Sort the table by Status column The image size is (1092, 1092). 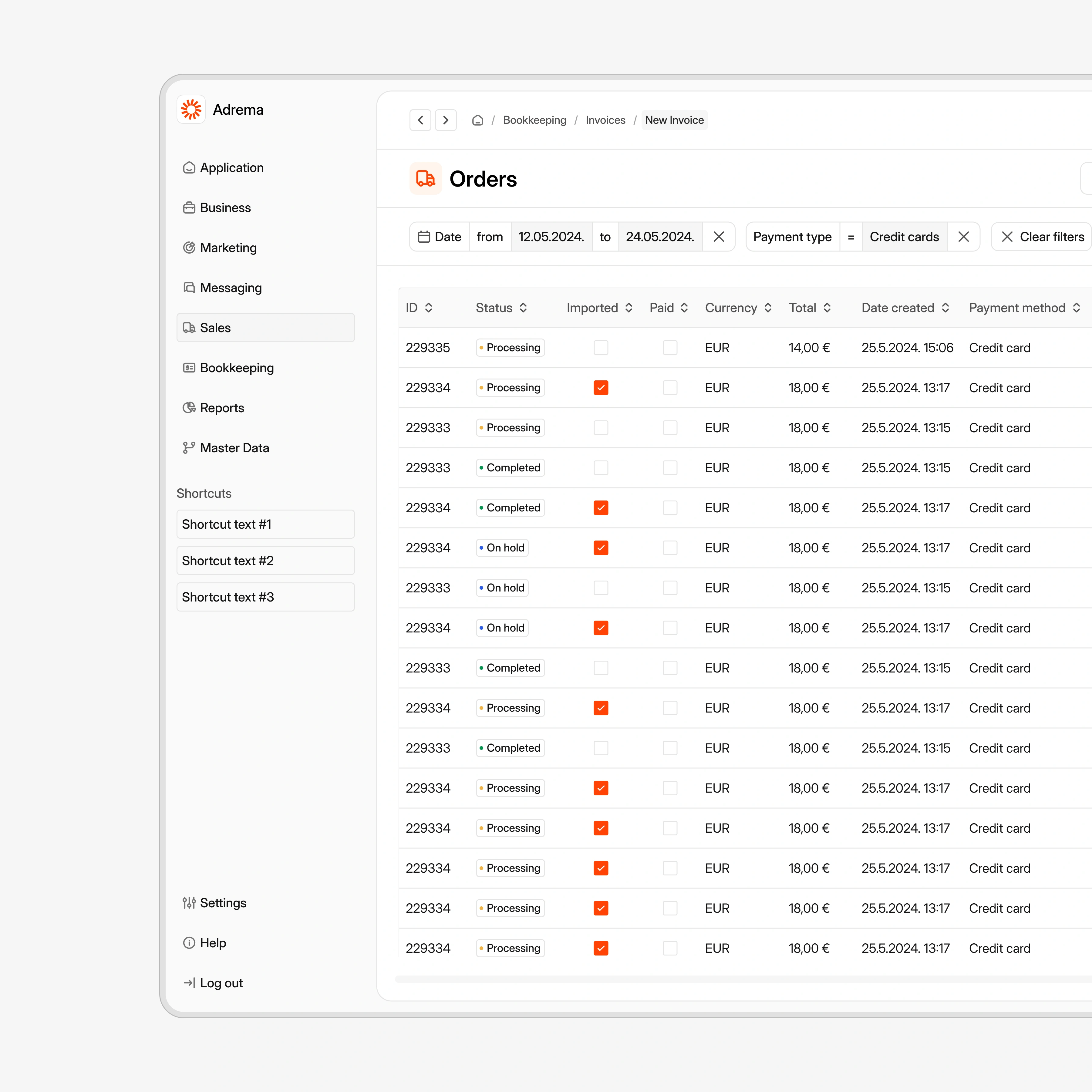click(x=523, y=308)
